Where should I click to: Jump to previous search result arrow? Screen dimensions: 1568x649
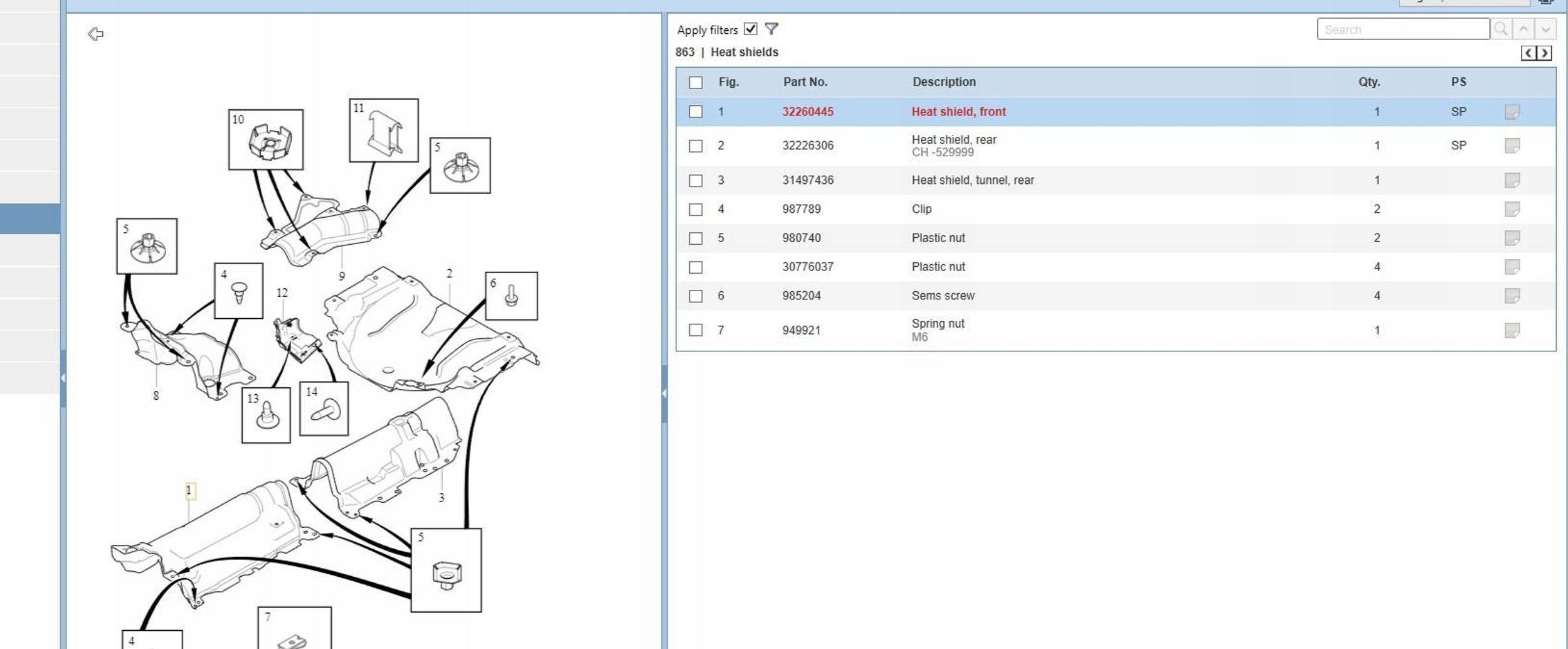click(x=1523, y=29)
